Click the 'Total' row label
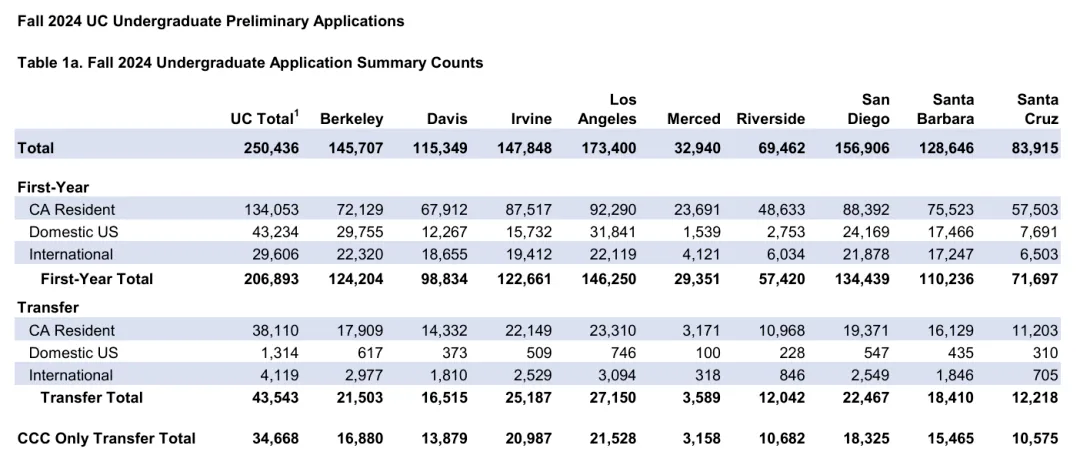 (x=36, y=148)
